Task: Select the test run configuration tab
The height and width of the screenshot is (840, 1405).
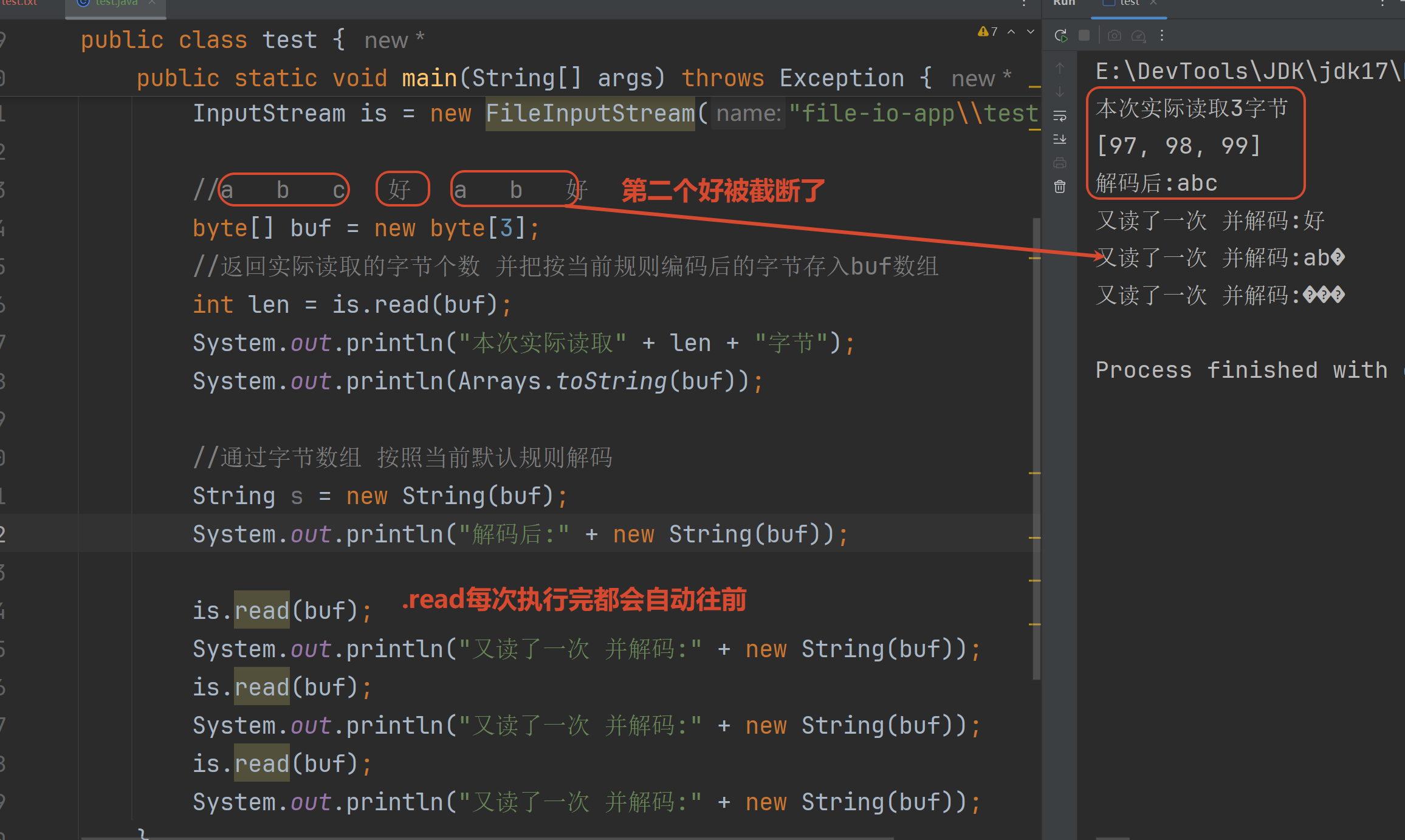Action: [1129, 3]
